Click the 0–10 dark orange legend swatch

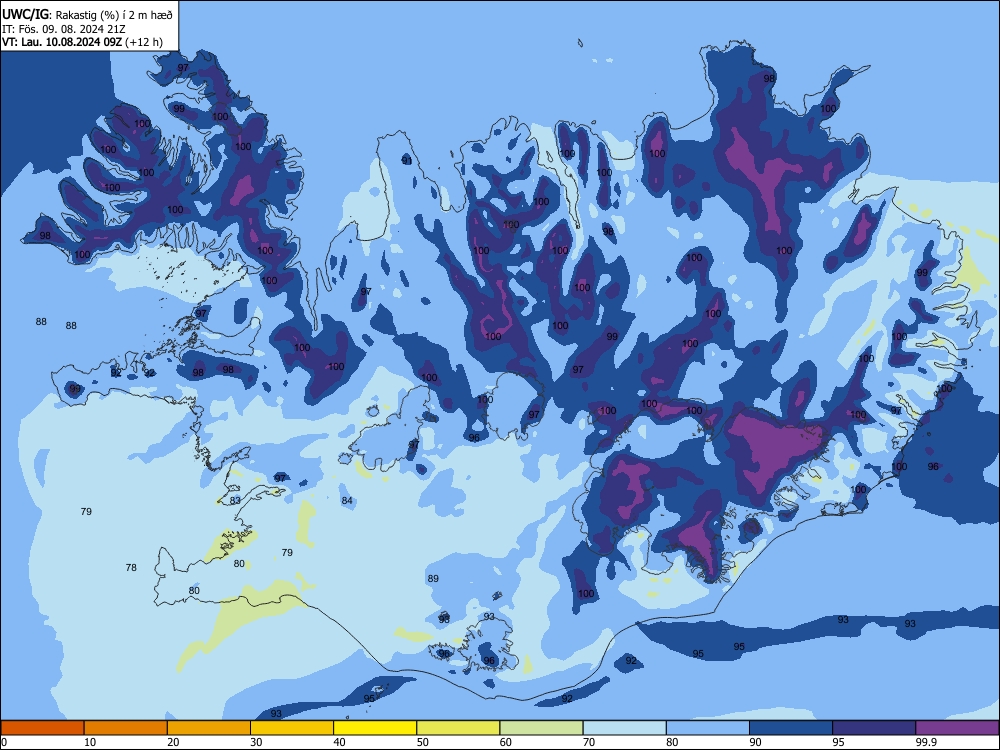click(x=42, y=728)
